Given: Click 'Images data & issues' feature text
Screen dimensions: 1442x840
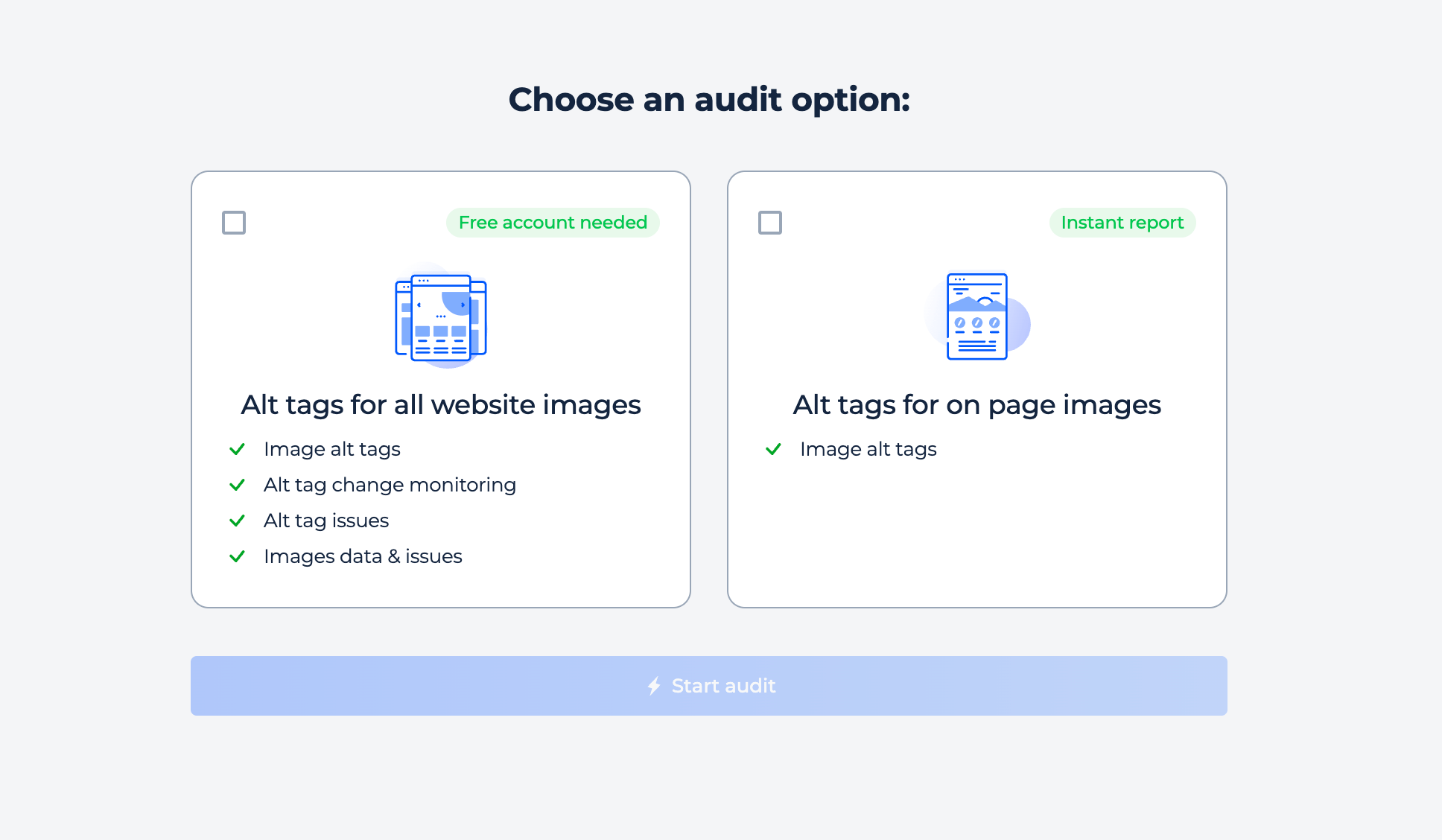Looking at the screenshot, I should pyautogui.click(x=363, y=556).
